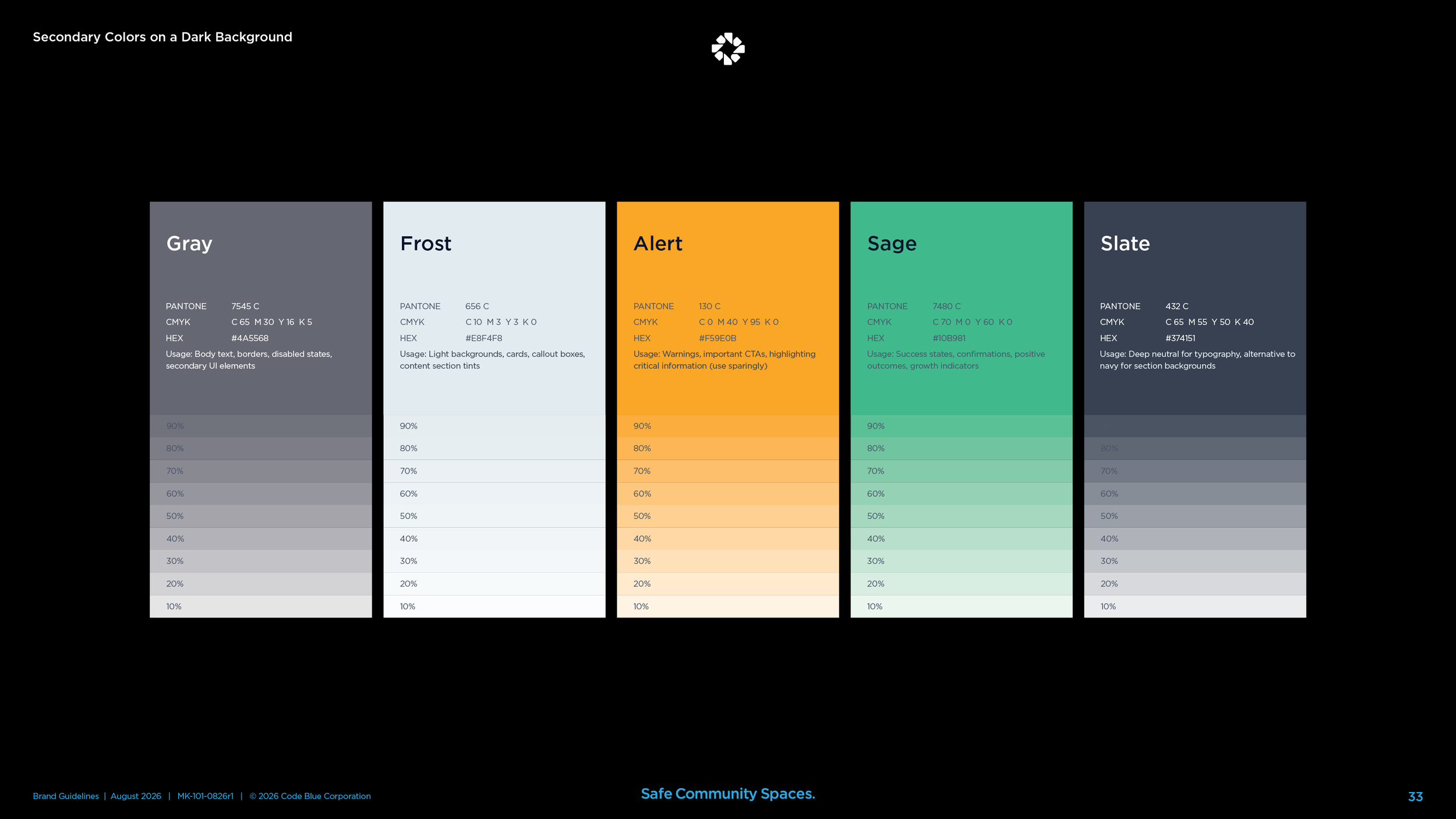Select the Alert color swatch title
Screen dimensions: 1456x819
pos(658,243)
